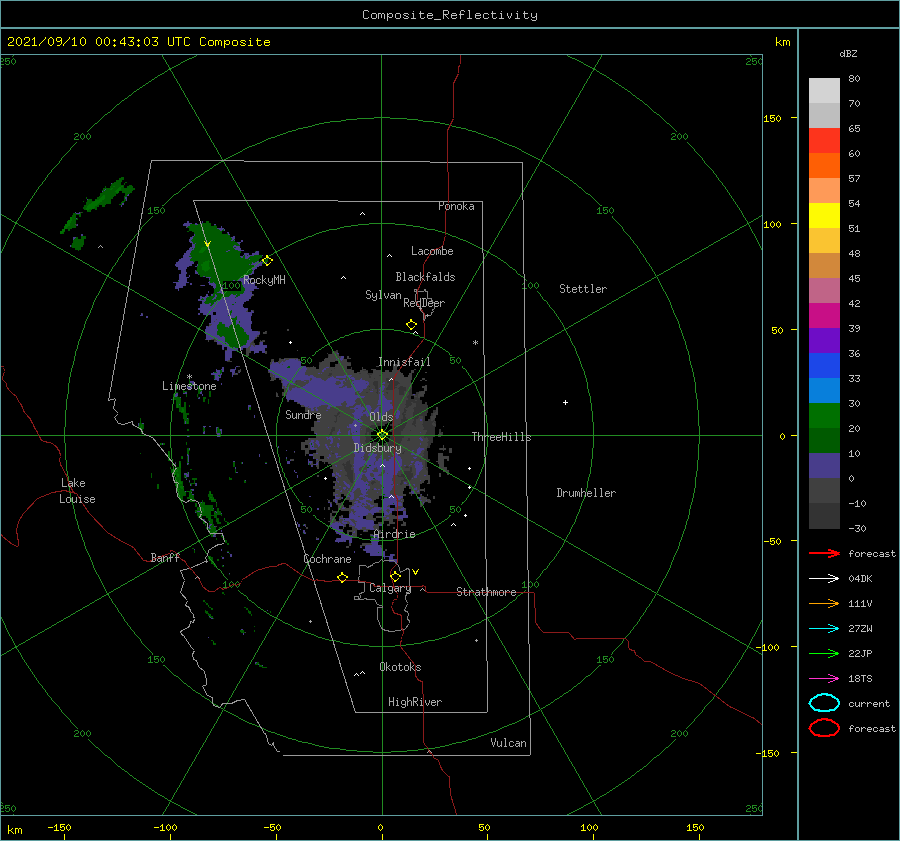
Task: Click the Banff town label
Action: (x=165, y=557)
